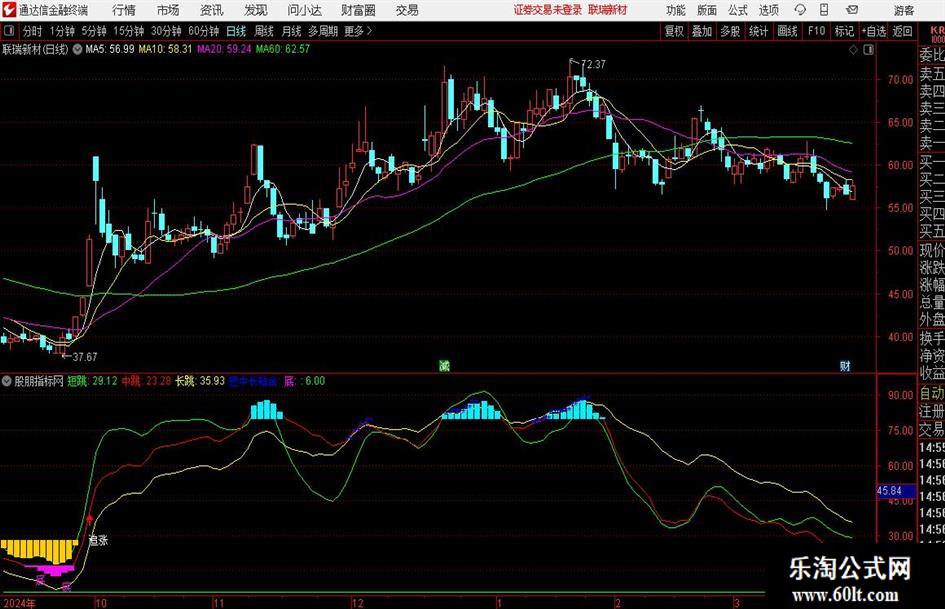Click the MA60: 62.57 indicator value
This screenshot has width=945, height=609.
(x=283, y=49)
